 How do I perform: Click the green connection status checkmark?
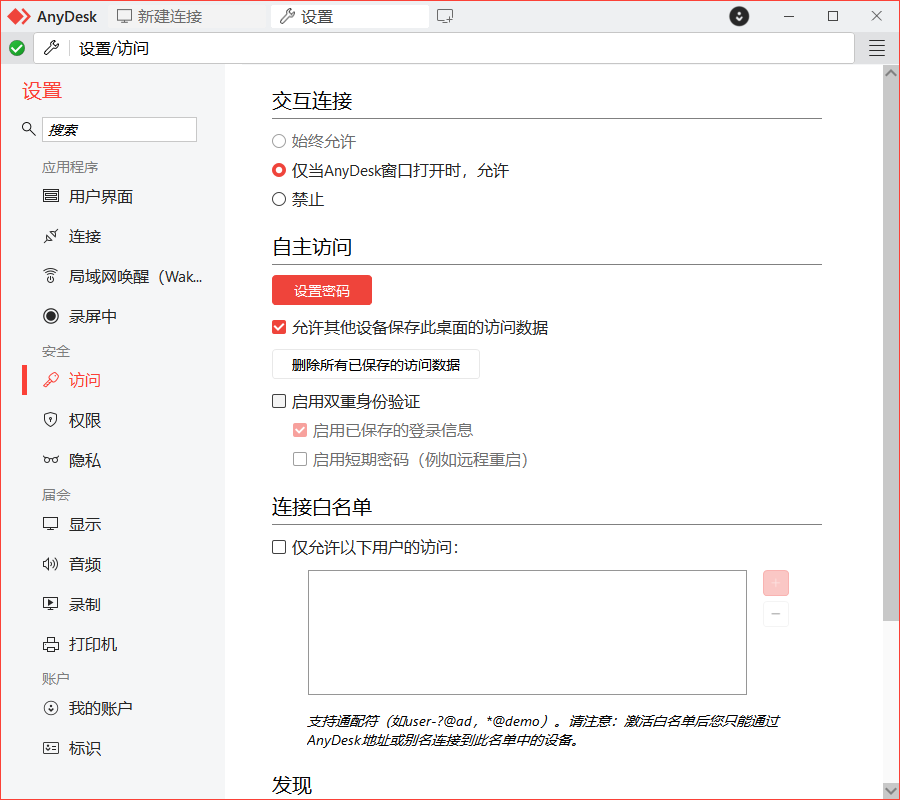pyautogui.click(x=17, y=48)
